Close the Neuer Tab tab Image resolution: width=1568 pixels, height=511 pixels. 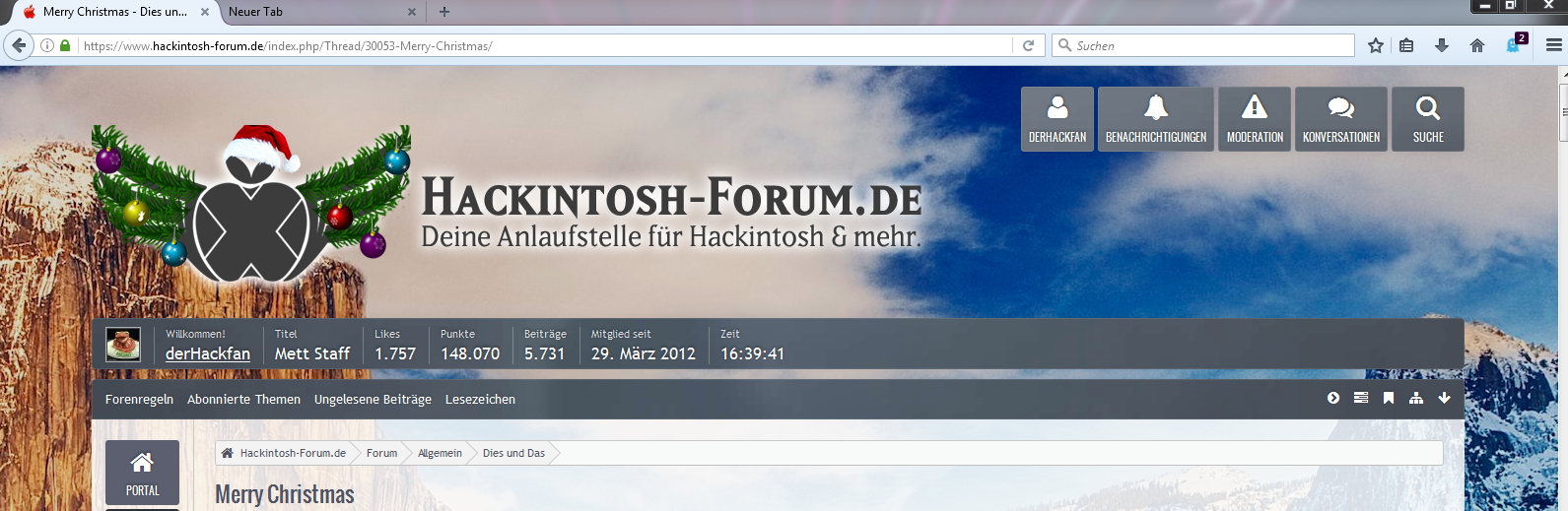tap(412, 12)
